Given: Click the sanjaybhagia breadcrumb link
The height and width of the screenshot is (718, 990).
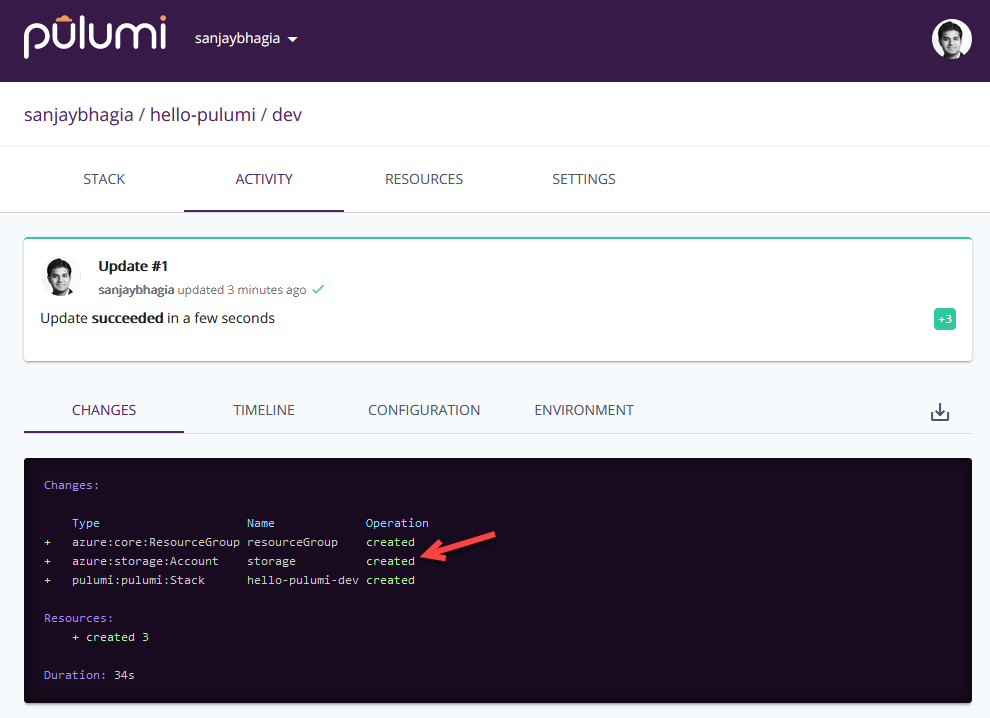Looking at the screenshot, I should (x=78, y=115).
